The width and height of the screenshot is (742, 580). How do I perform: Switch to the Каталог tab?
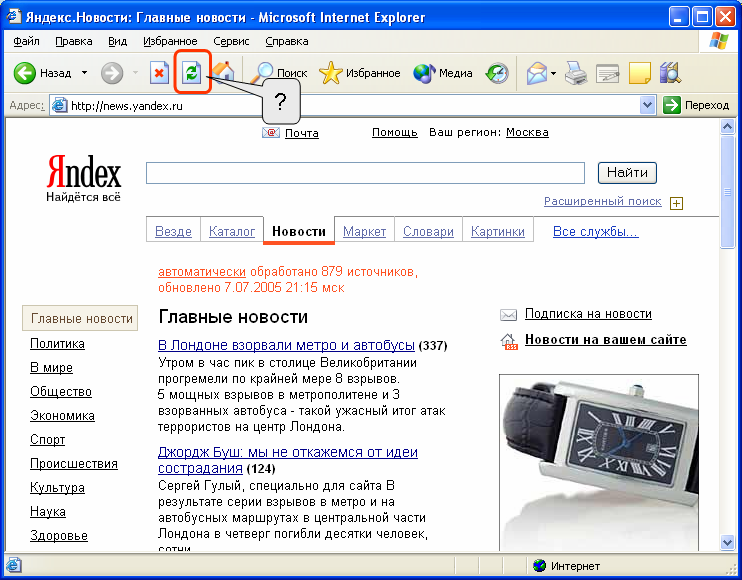(x=232, y=231)
